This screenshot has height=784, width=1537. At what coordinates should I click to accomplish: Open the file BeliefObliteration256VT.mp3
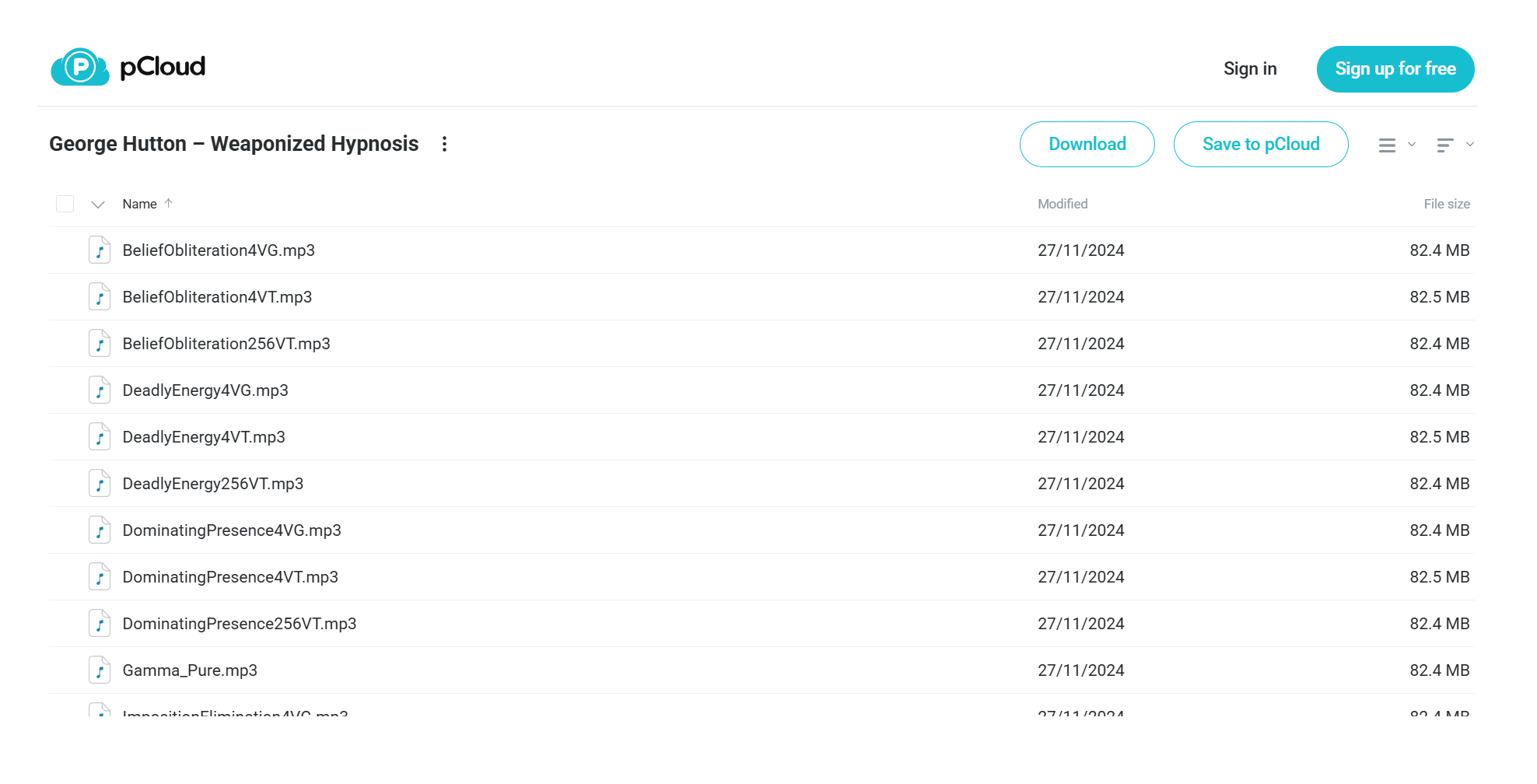tap(226, 344)
